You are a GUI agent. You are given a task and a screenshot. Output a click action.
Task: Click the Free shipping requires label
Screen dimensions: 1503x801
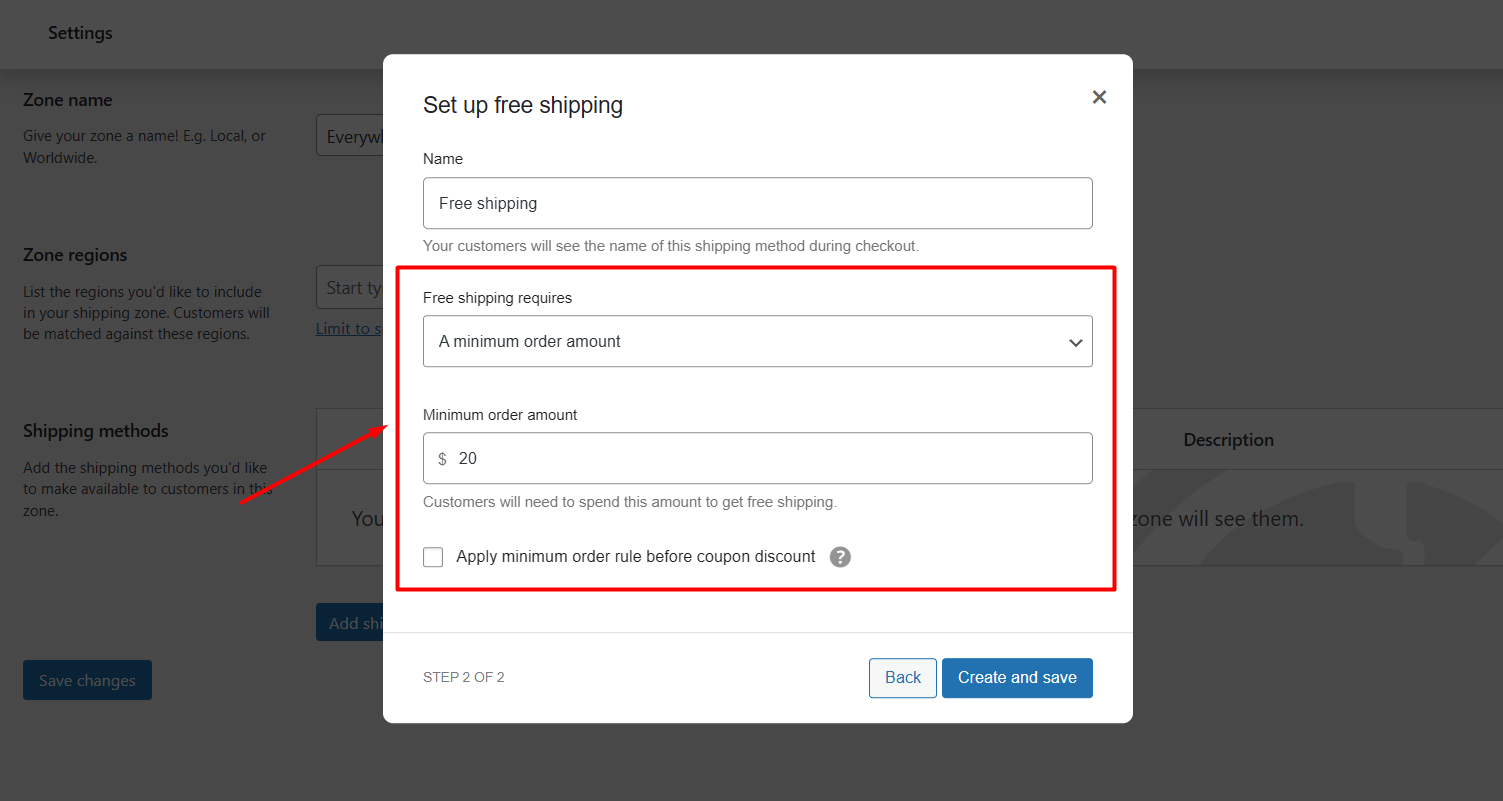(497, 298)
